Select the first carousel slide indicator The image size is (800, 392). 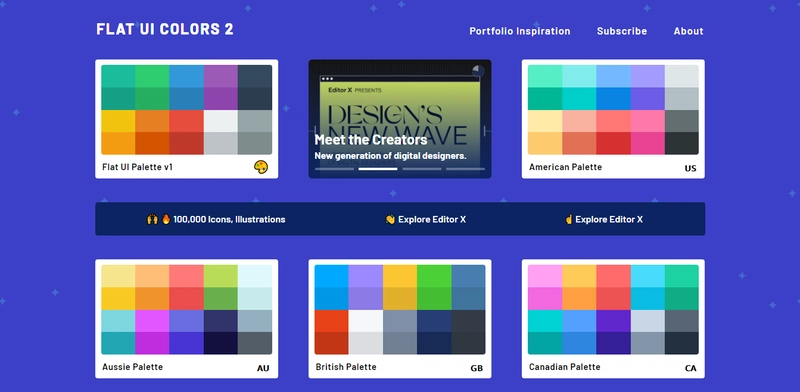[334, 169]
